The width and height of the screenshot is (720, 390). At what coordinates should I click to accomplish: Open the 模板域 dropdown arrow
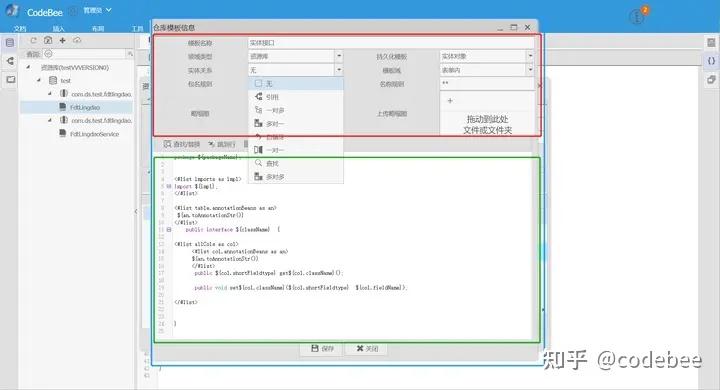pos(530,70)
